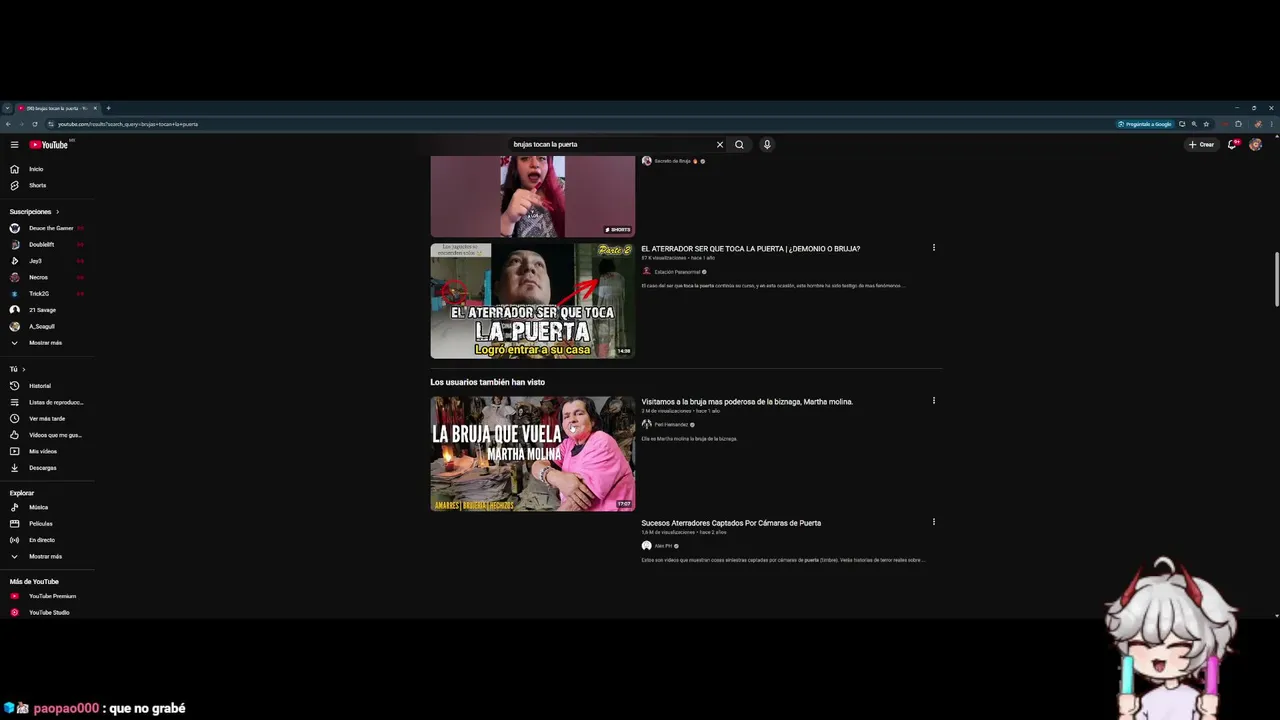Go to the YouTube logo home
Viewport: 1280px width, 720px height.
pyautogui.click(x=49, y=145)
